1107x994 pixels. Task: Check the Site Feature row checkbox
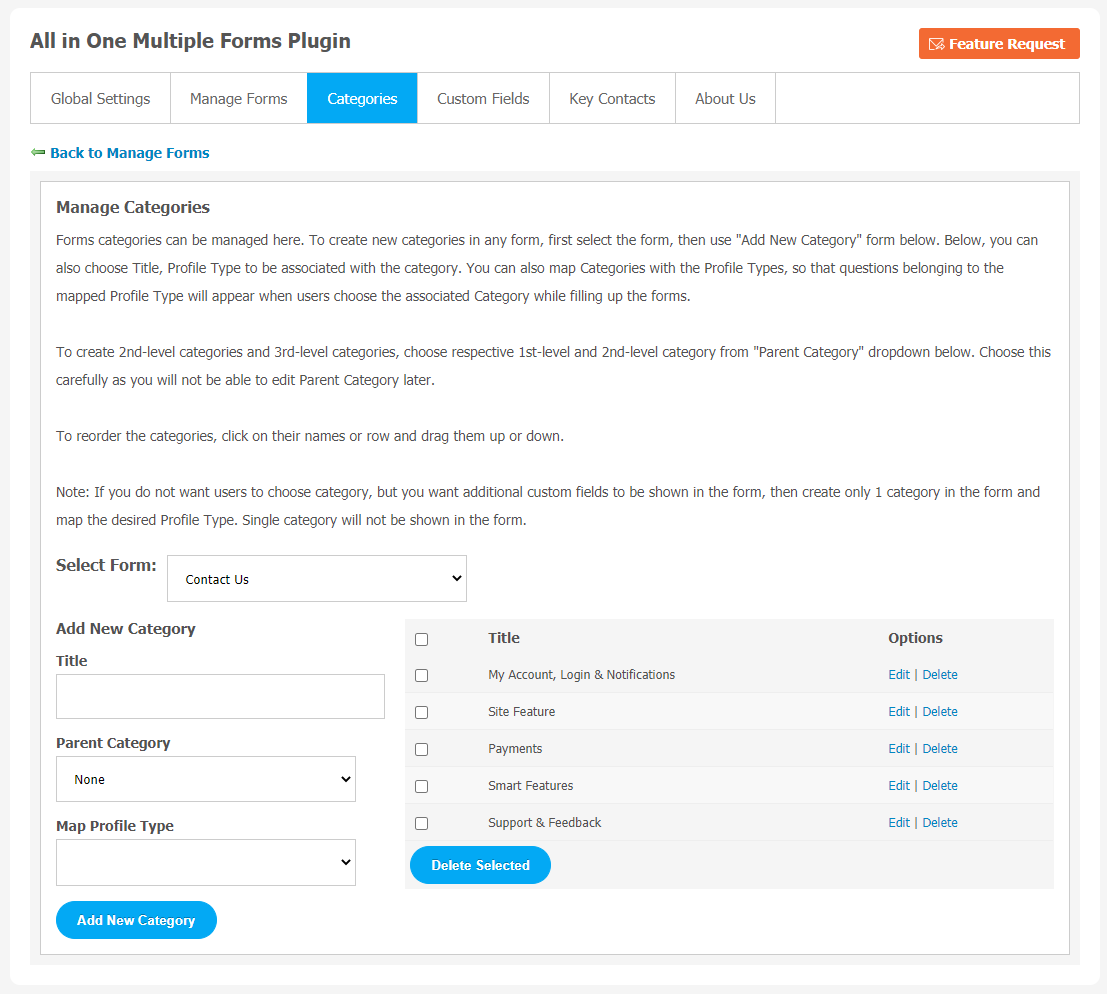(421, 712)
